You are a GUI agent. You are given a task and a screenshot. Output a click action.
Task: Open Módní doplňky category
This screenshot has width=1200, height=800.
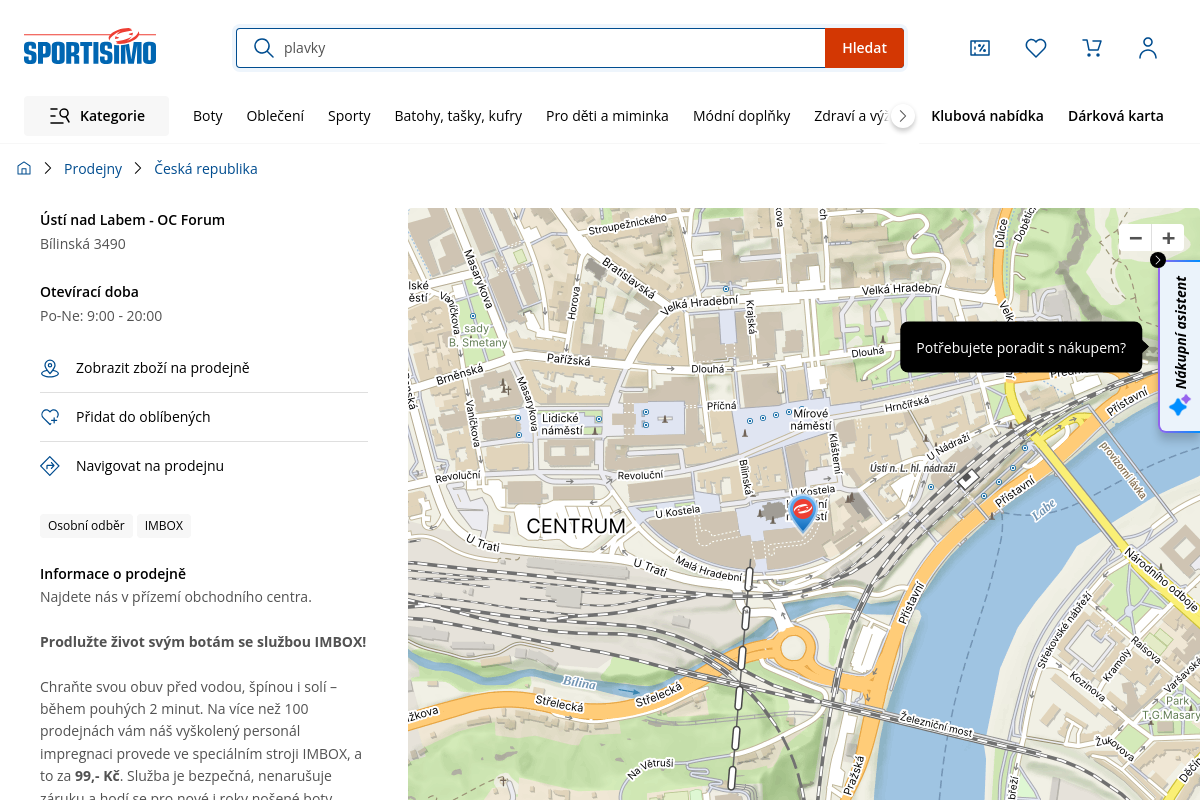tap(742, 116)
